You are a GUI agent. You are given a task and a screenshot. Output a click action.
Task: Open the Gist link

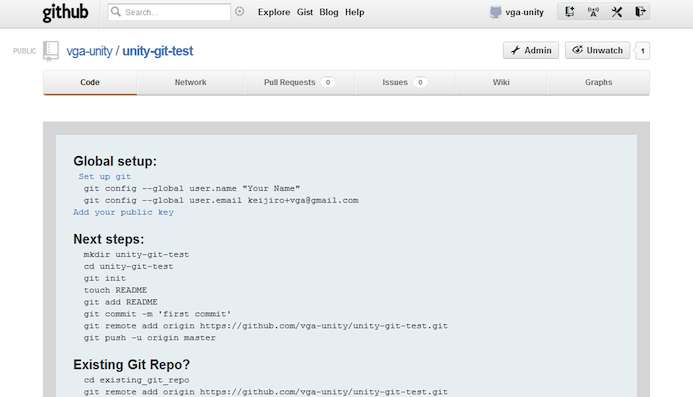(305, 12)
